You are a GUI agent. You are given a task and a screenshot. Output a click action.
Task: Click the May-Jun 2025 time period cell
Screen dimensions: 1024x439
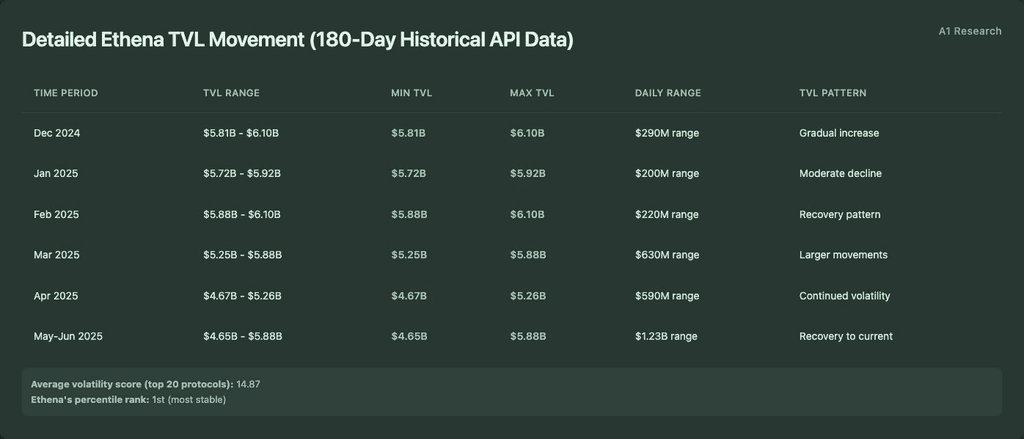[x=68, y=336]
